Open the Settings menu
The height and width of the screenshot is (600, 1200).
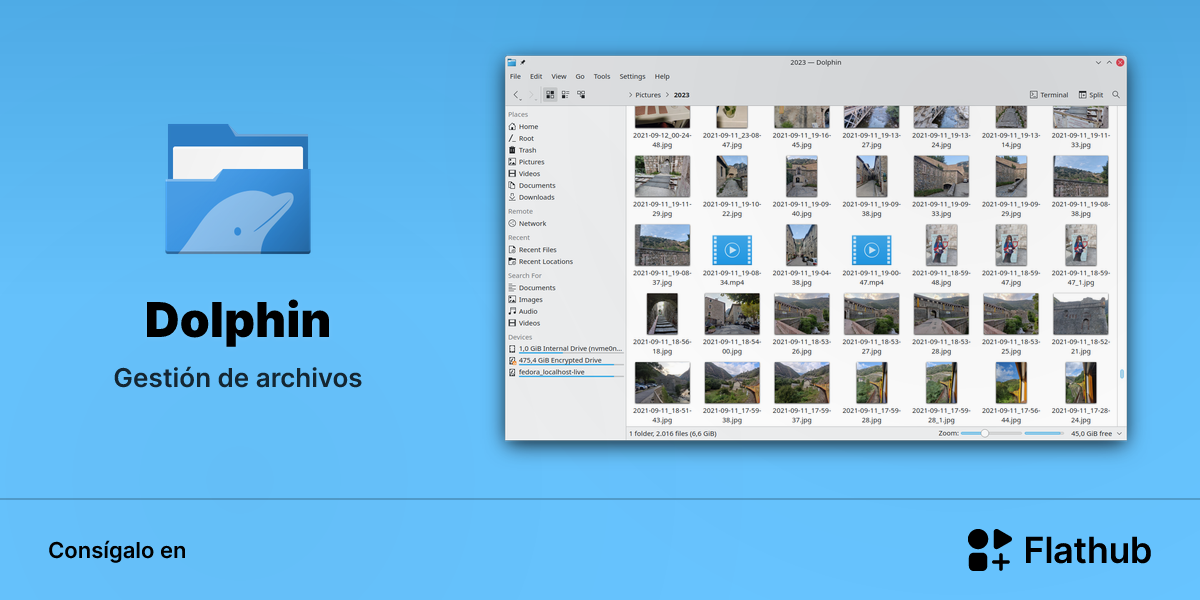(x=632, y=76)
